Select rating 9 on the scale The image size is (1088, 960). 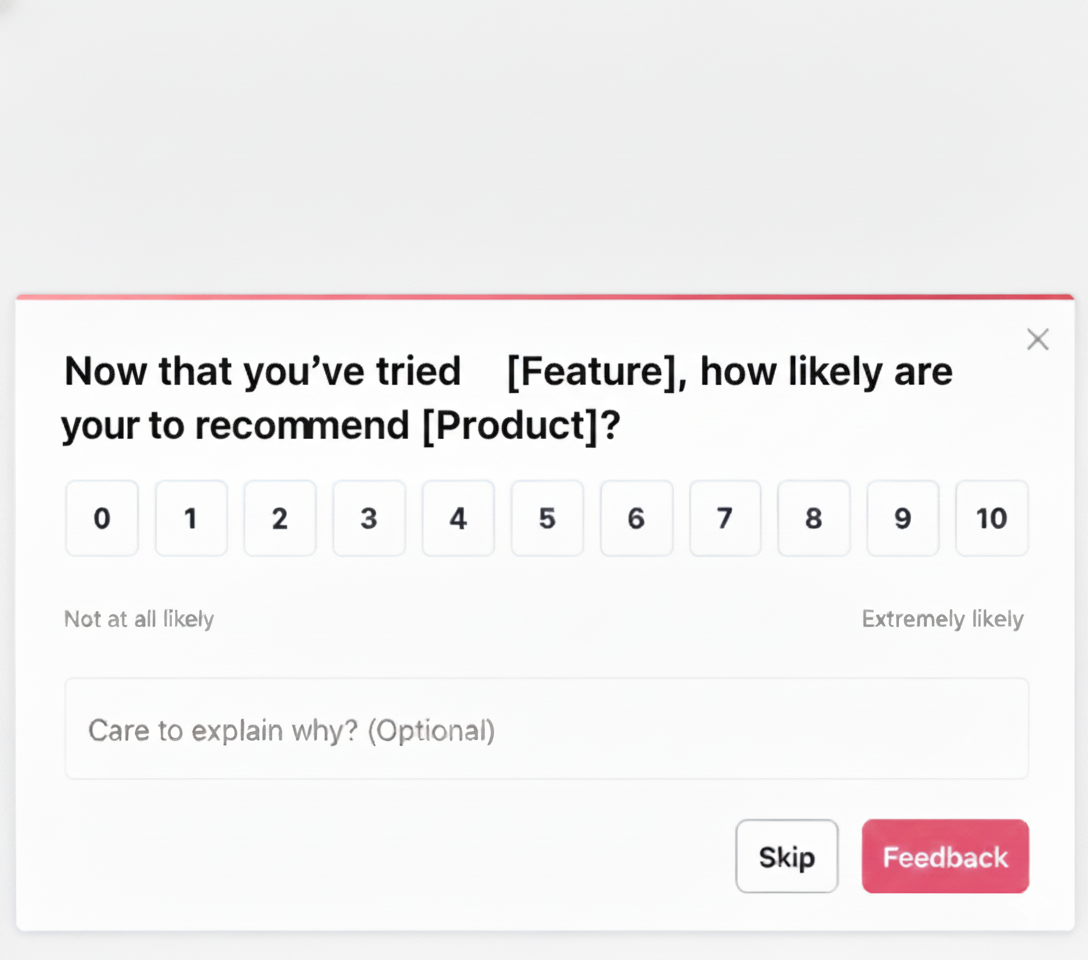(902, 518)
